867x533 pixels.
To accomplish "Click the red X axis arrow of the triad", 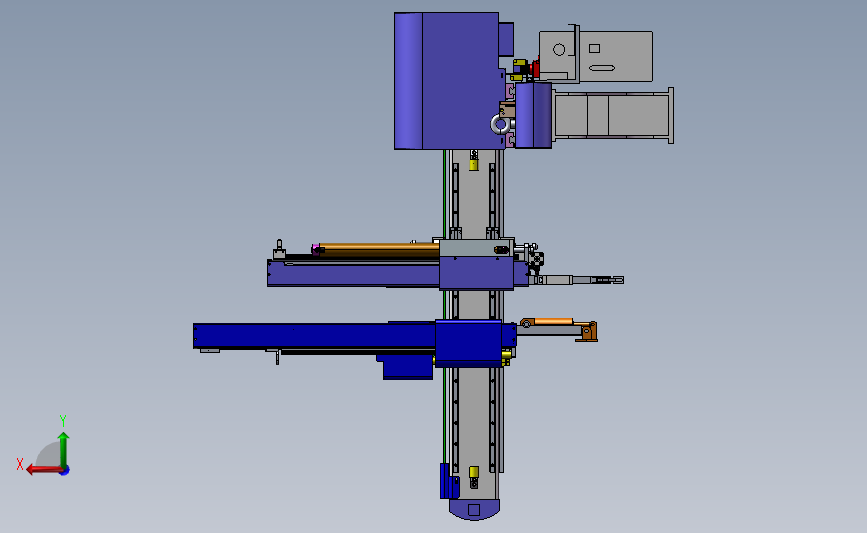I will coord(44,469).
